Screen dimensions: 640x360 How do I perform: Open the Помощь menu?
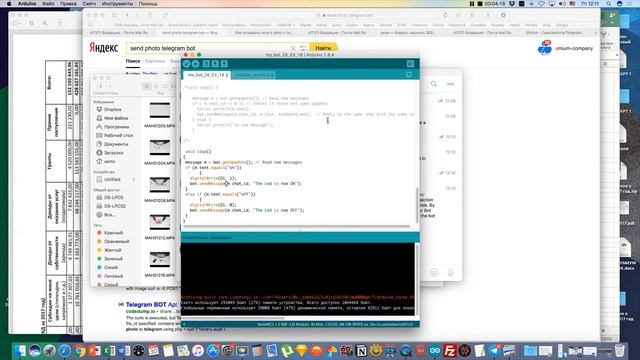point(148,4)
